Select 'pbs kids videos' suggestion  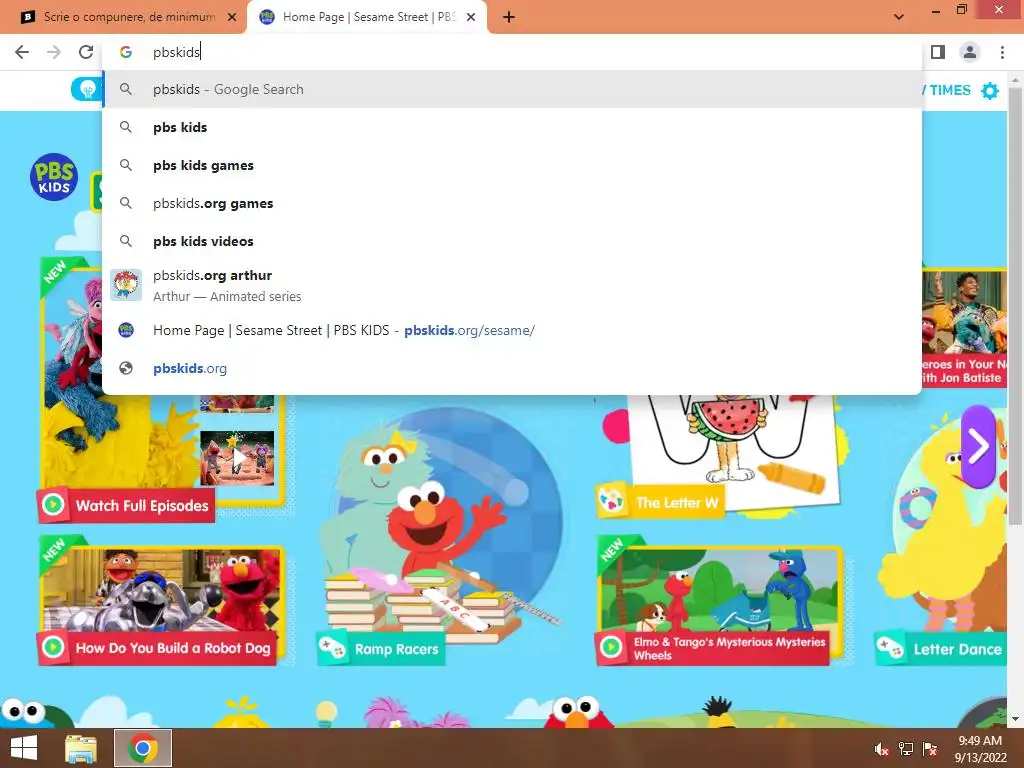click(x=512, y=241)
